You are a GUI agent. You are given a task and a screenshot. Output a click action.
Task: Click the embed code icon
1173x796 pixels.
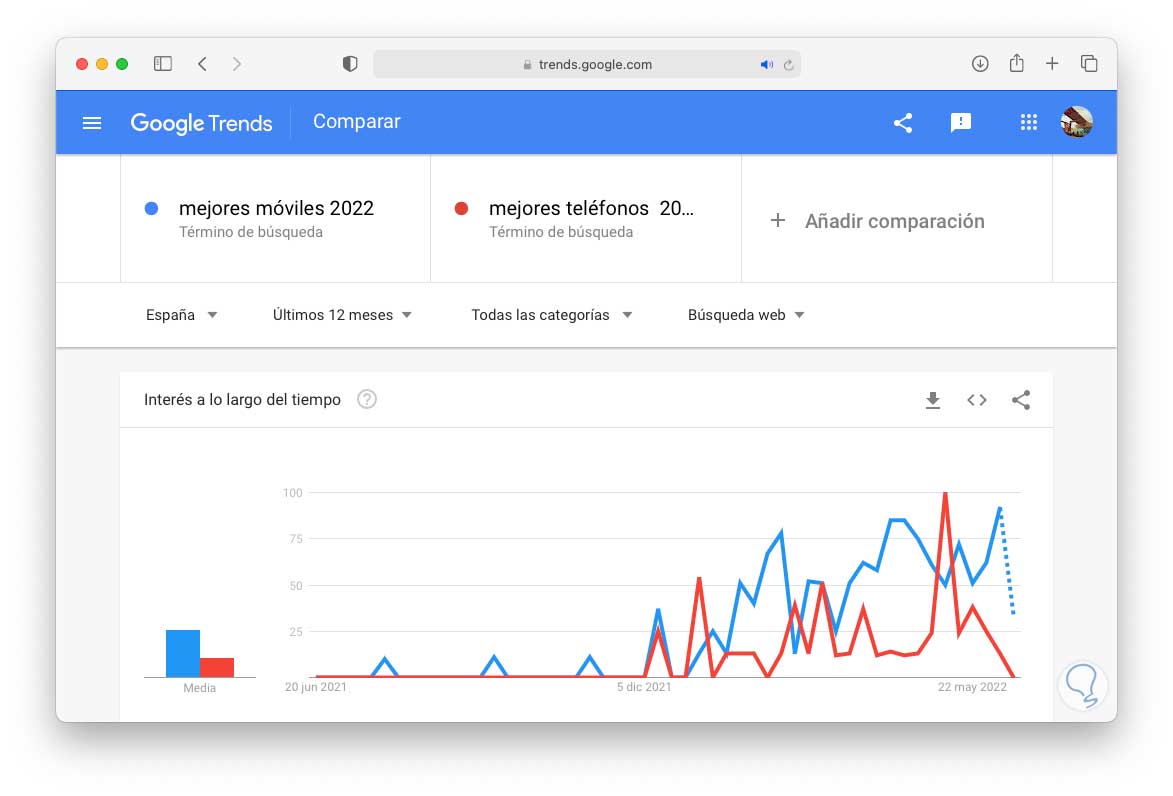coord(977,400)
